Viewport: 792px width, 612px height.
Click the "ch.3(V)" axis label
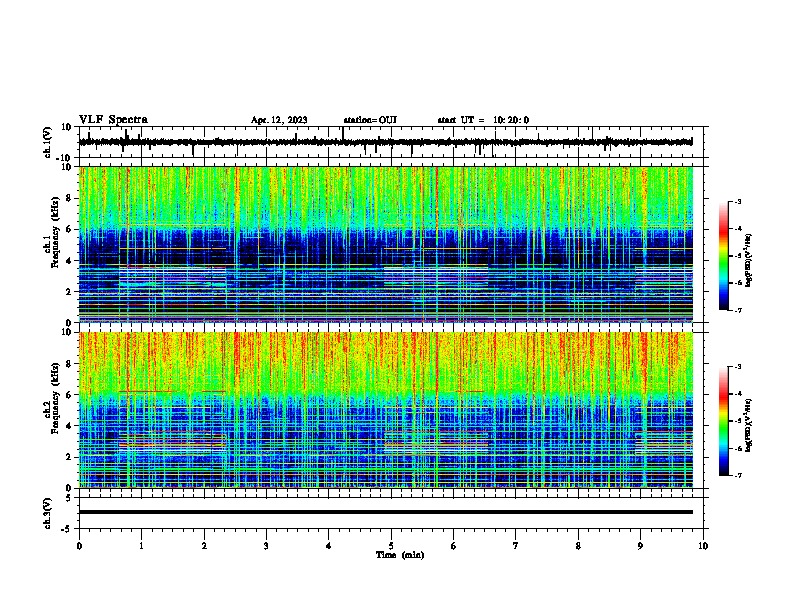(48, 514)
